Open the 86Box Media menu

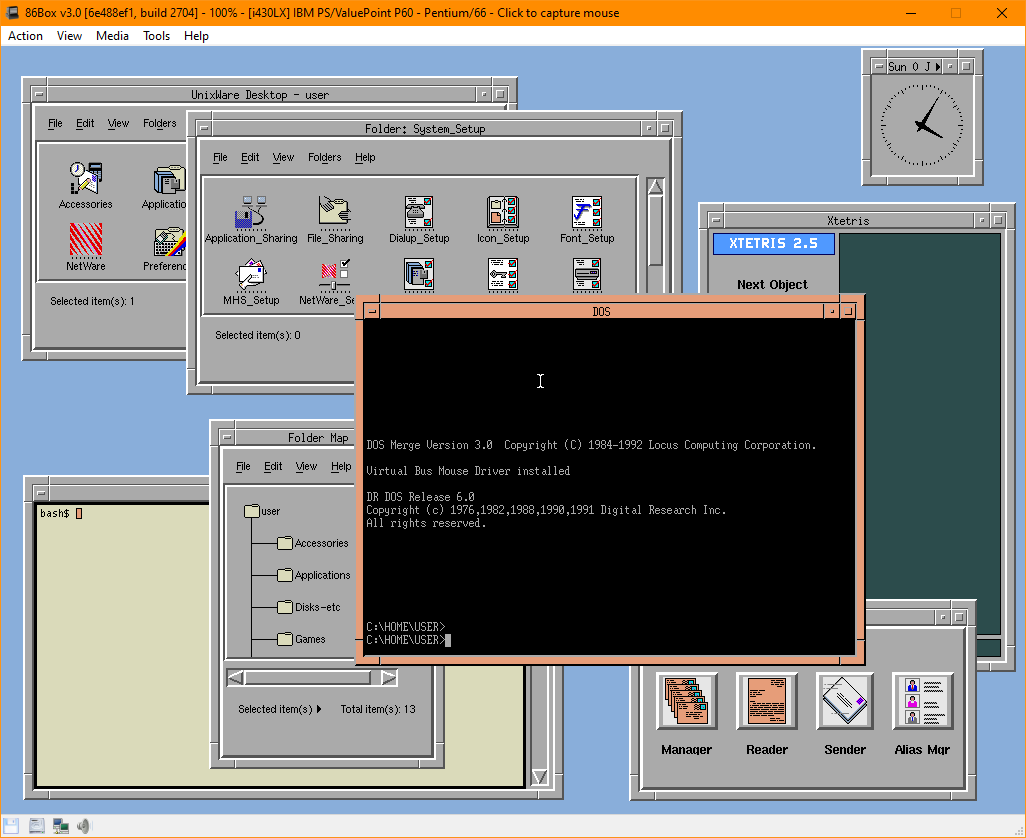click(112, 36)
